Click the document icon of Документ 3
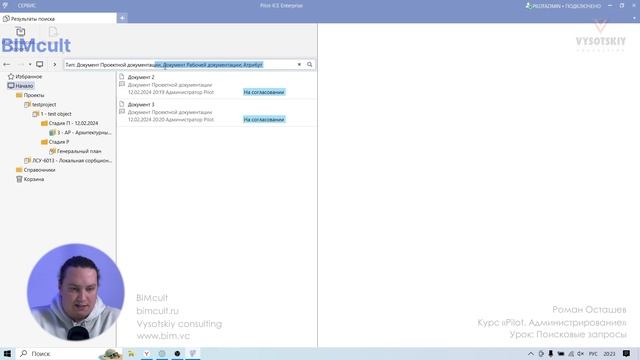 122,104
